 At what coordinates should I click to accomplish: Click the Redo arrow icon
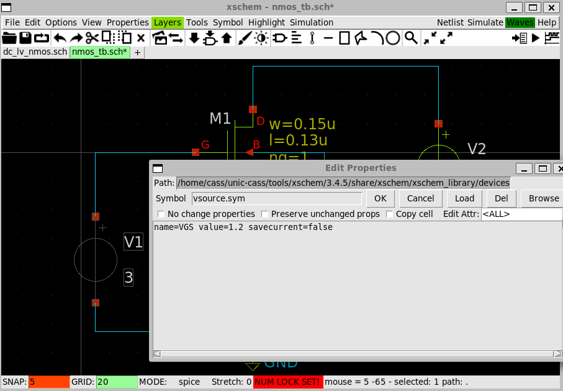tap(76, 38)
